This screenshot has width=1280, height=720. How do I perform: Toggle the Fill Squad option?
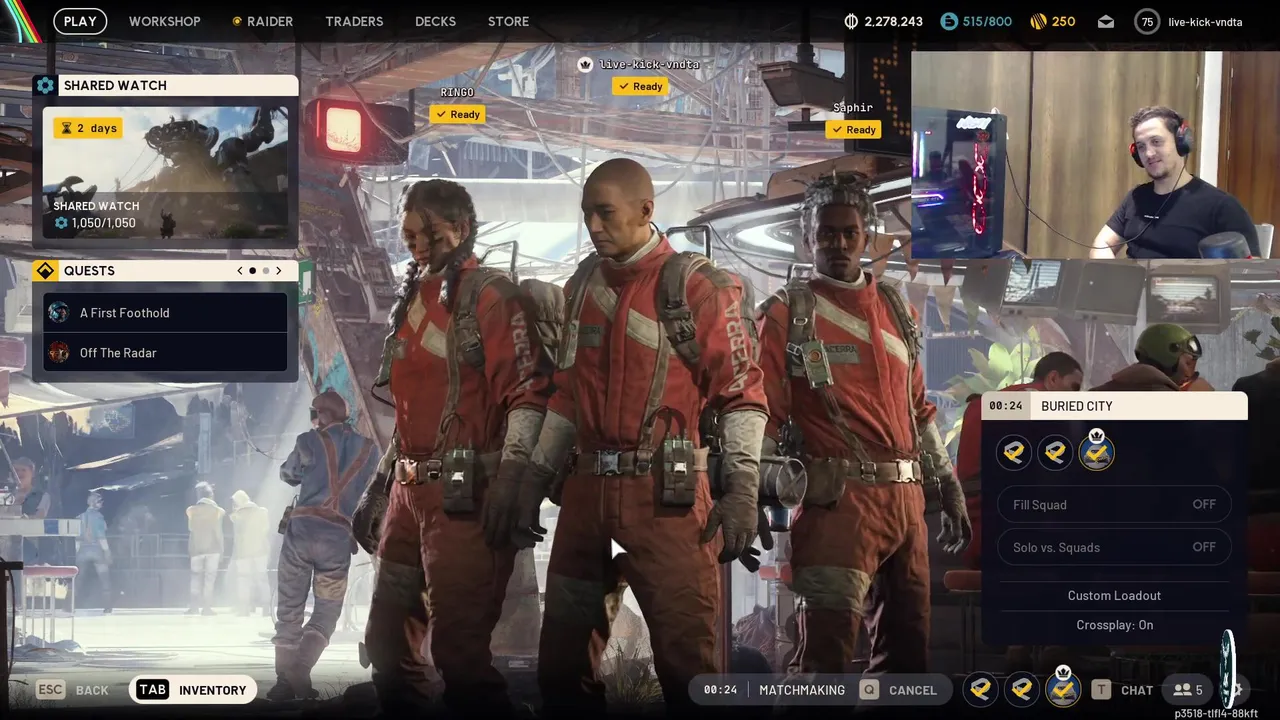click(1114, 505)
